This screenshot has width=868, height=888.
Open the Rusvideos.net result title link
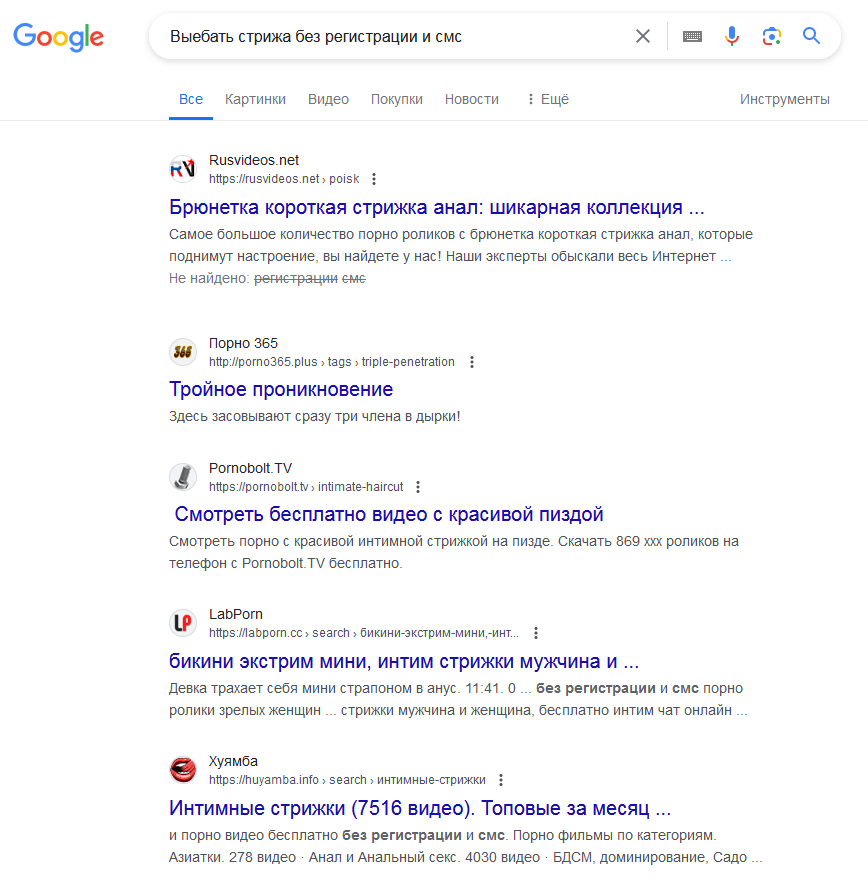437,208
